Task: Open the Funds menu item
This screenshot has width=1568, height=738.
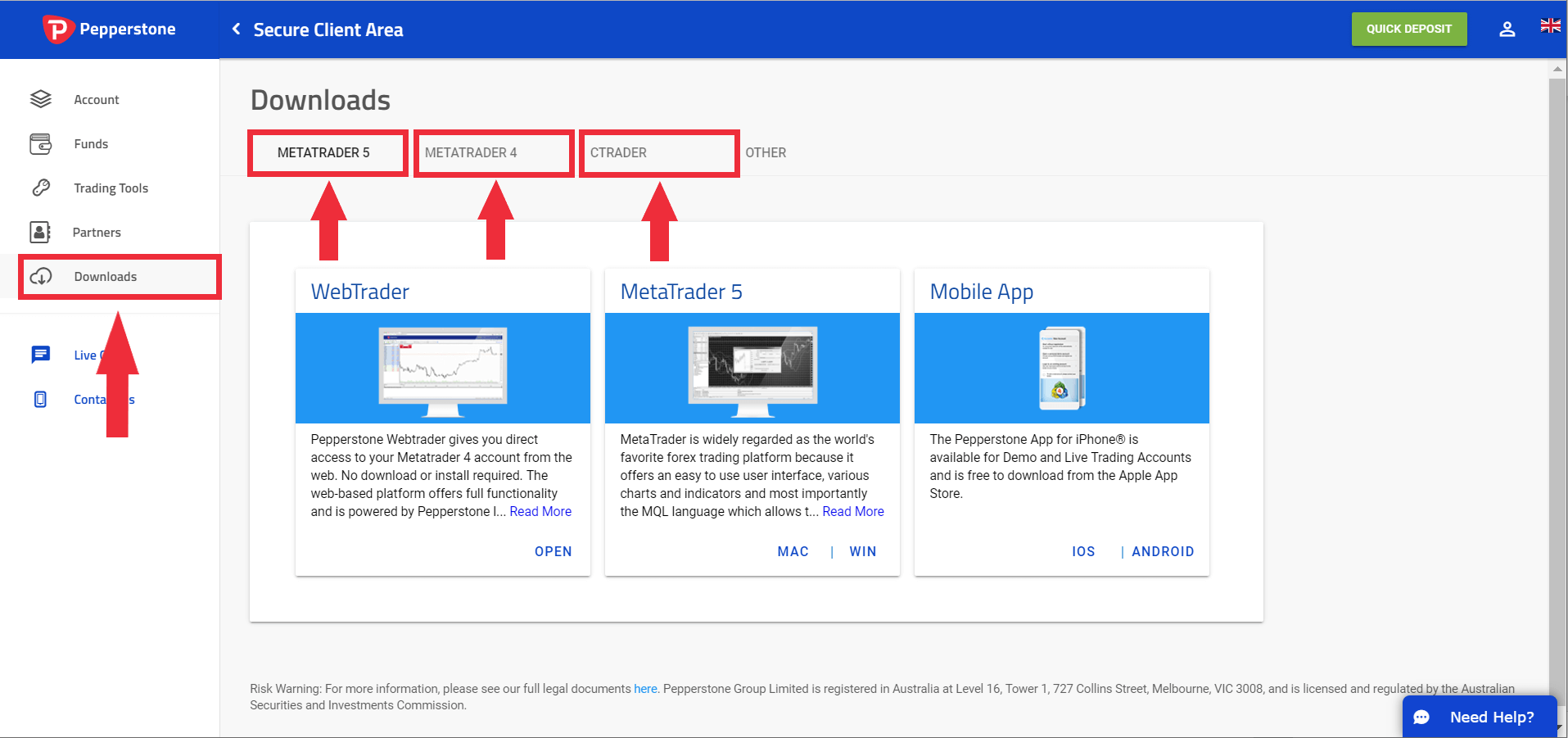Action: pos(91,143)
